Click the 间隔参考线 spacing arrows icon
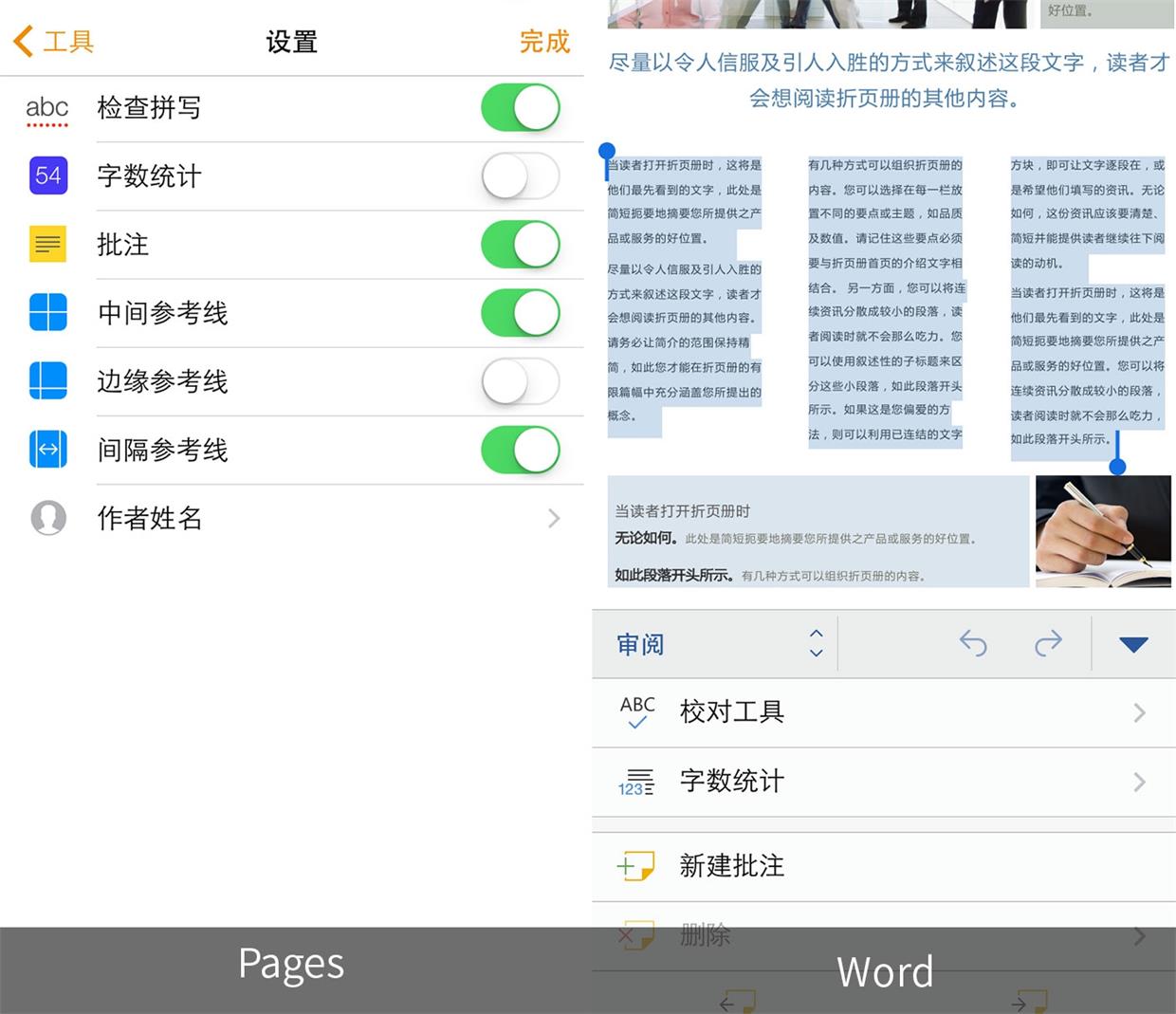The image size is (1176, 1014). click(47, 449)
